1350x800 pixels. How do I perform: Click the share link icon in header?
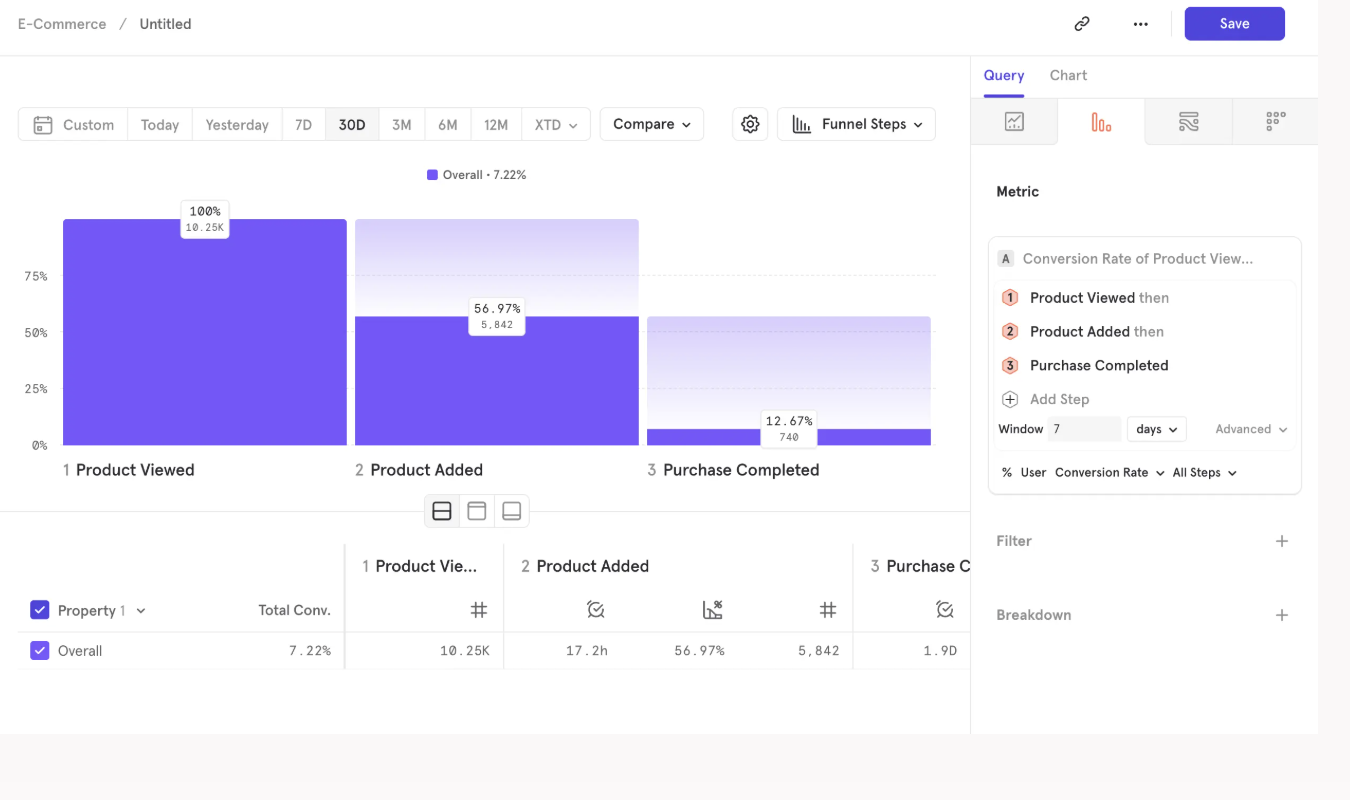coord(1081,23)
